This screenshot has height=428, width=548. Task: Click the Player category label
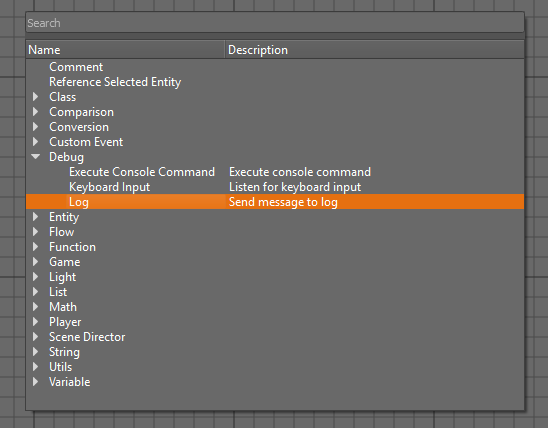pyautogui.click(x=65, y=322)
